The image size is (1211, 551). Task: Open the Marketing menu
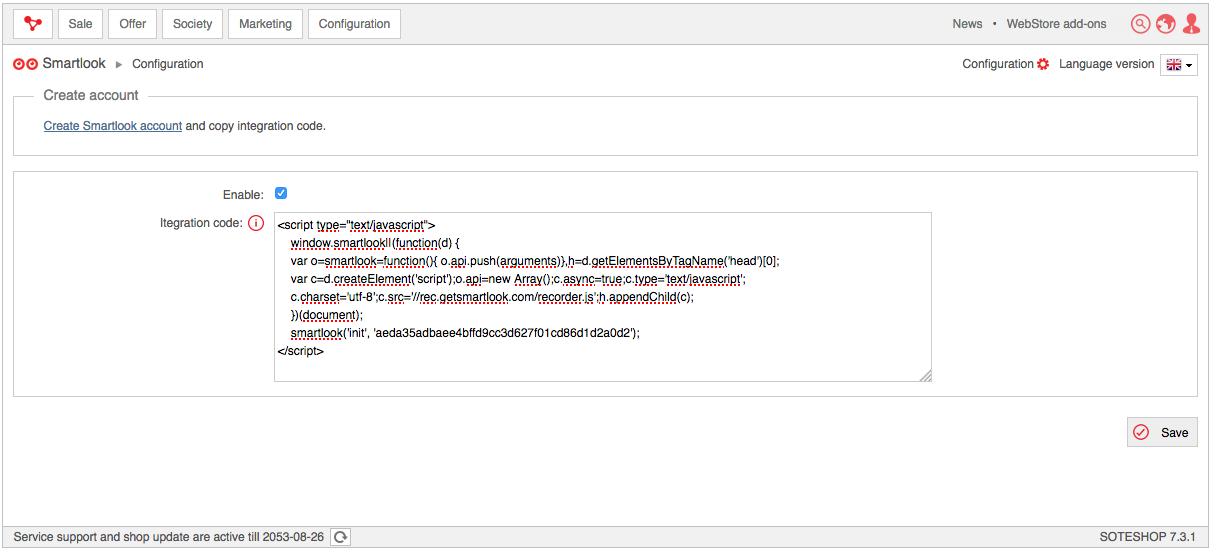coord(265,24)
